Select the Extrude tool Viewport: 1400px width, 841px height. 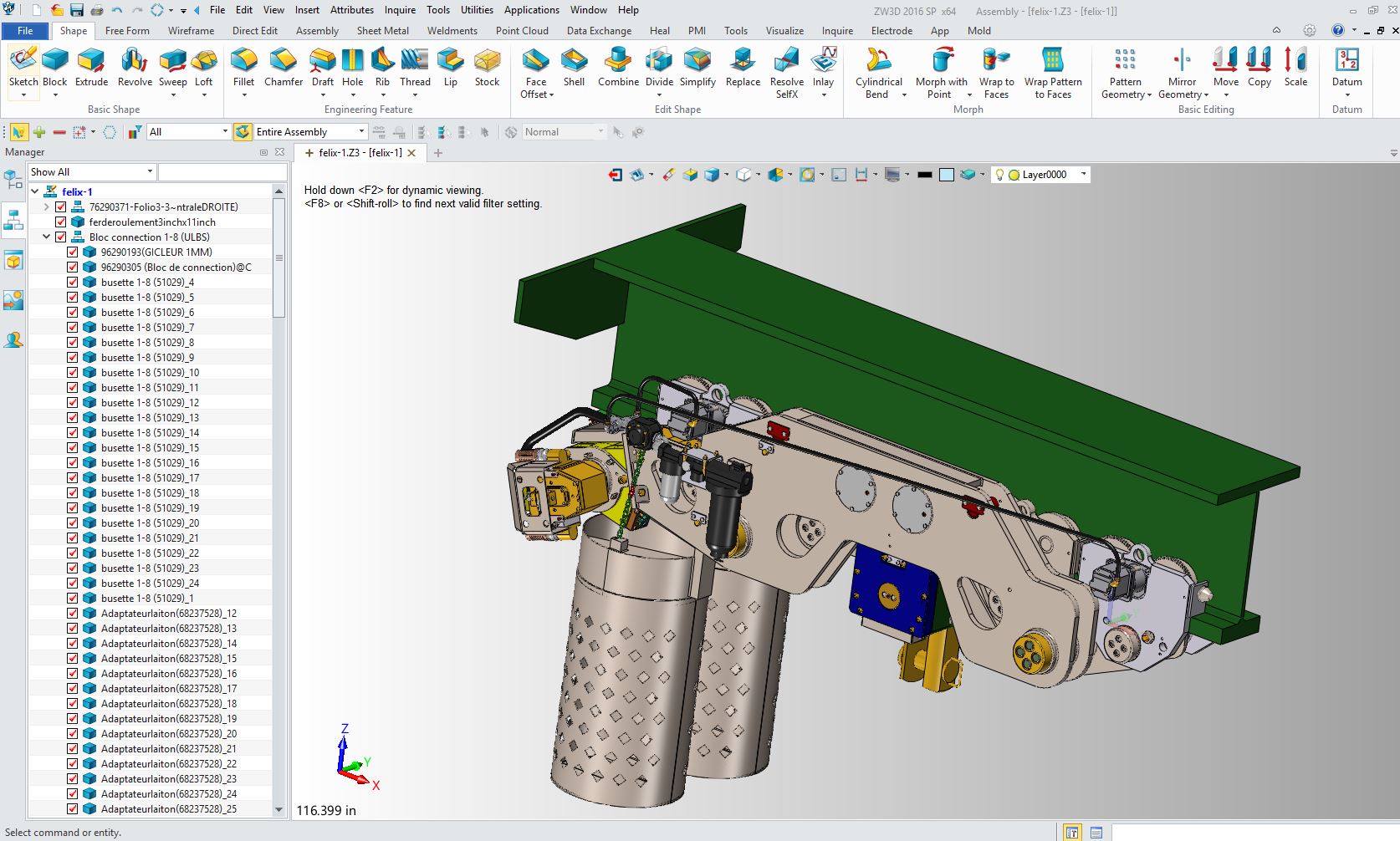pos(91,67)
